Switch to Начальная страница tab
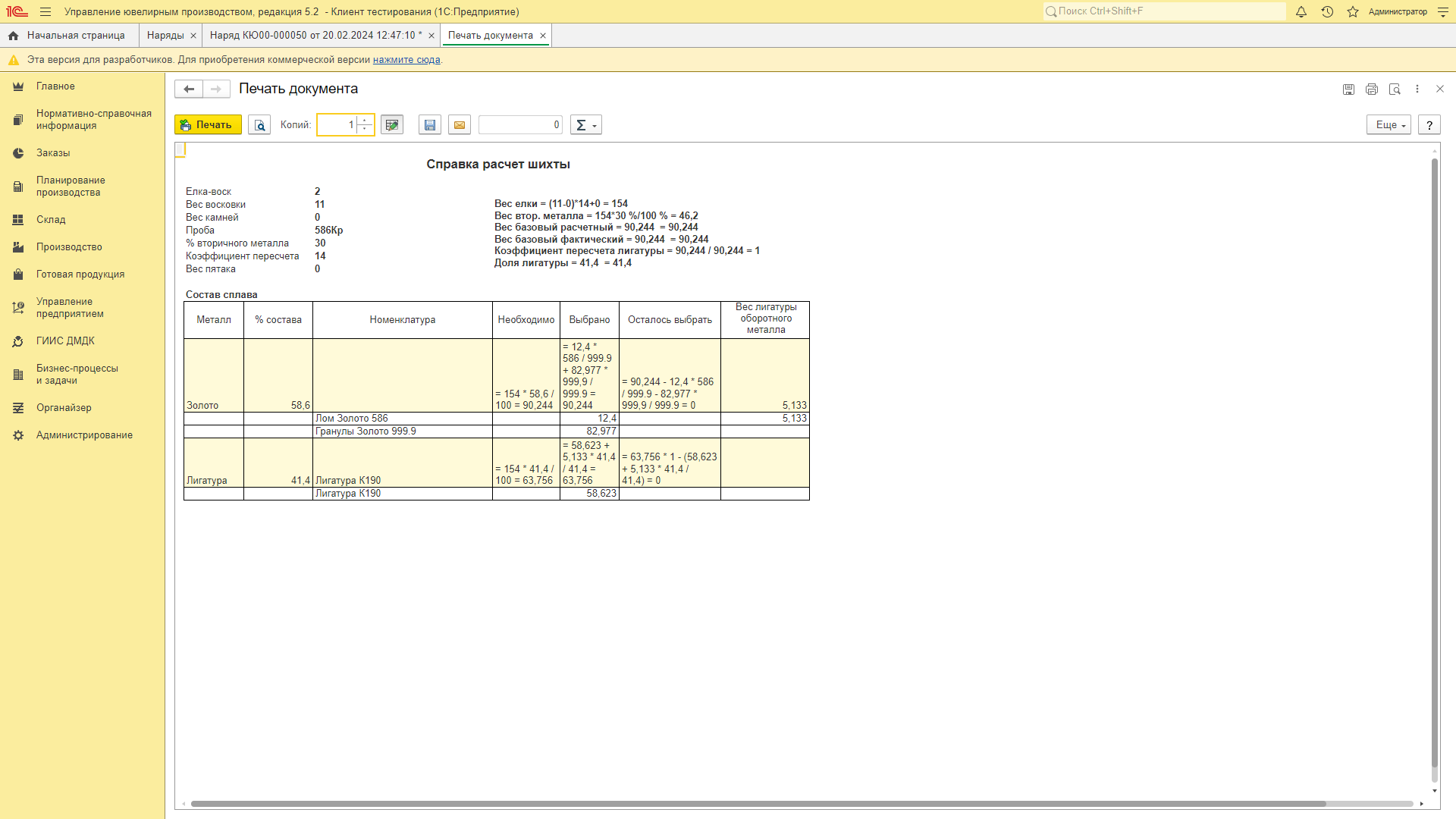This screenshot has height=819, width=1456. (68, 36)
